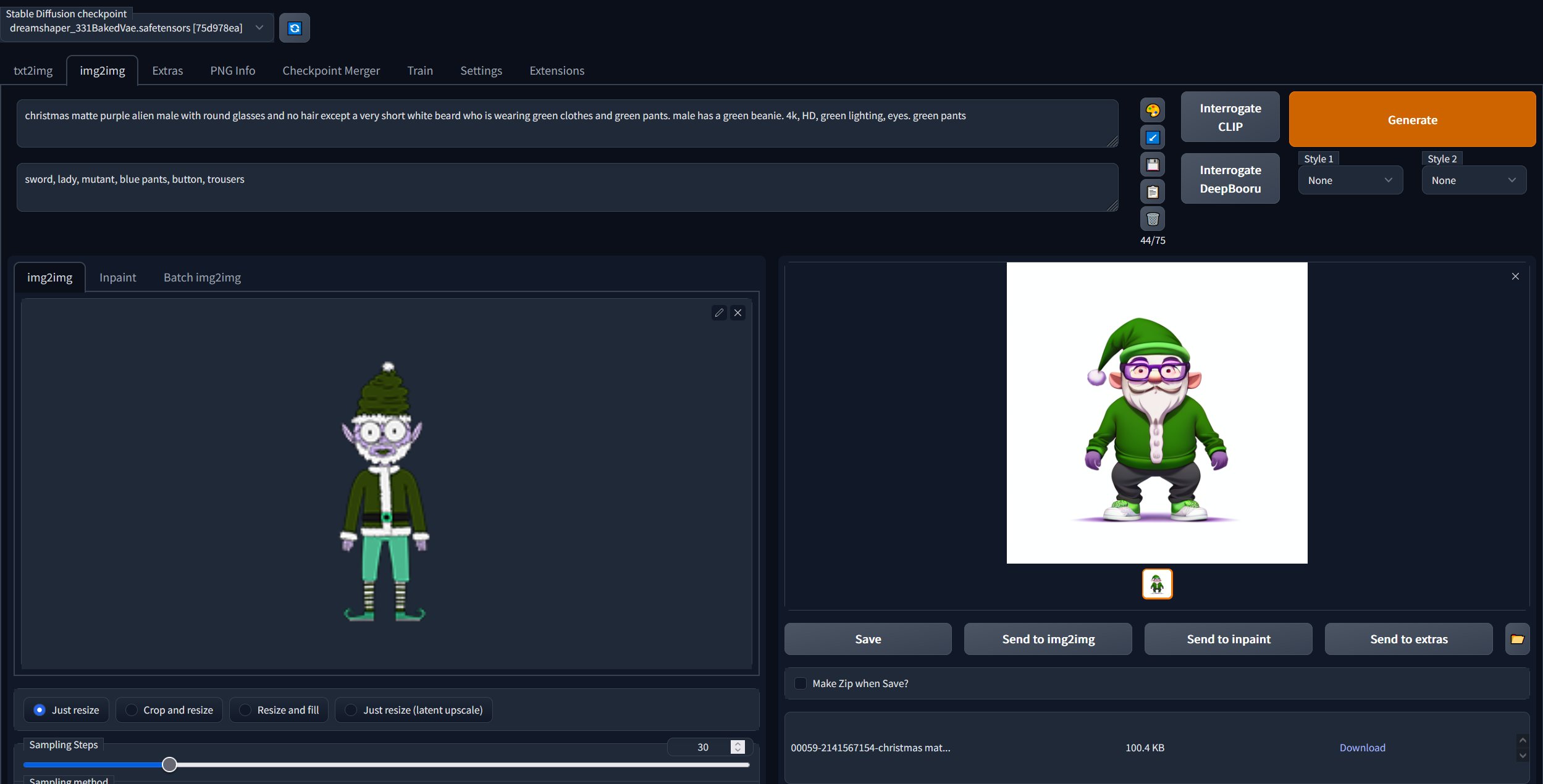This screenshot has width=1543, height=784.
Task: Open output folder with folder icon
Action: (x=1517, y=640)
